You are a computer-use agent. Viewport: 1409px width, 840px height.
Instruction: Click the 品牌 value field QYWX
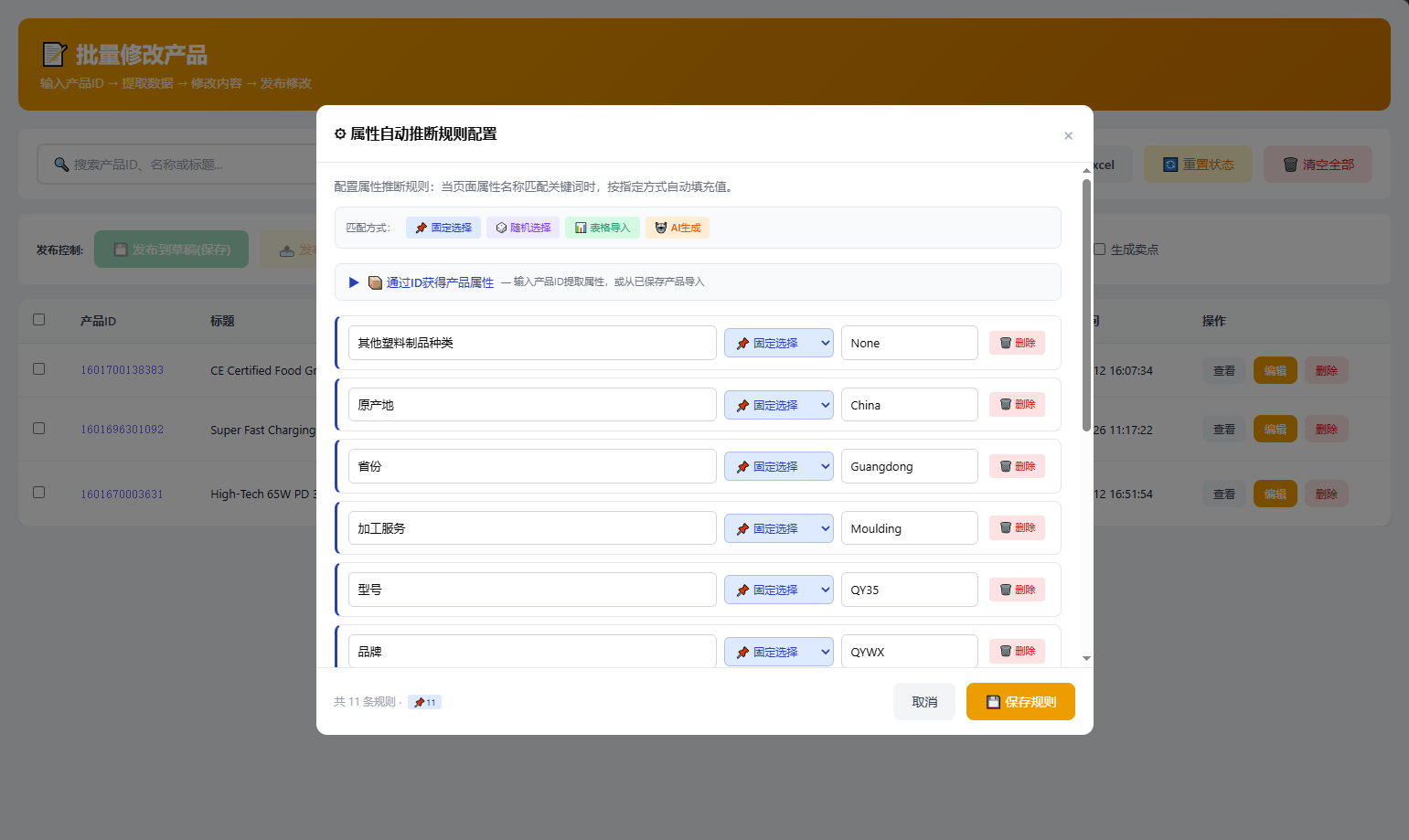[x=909, y=652]
